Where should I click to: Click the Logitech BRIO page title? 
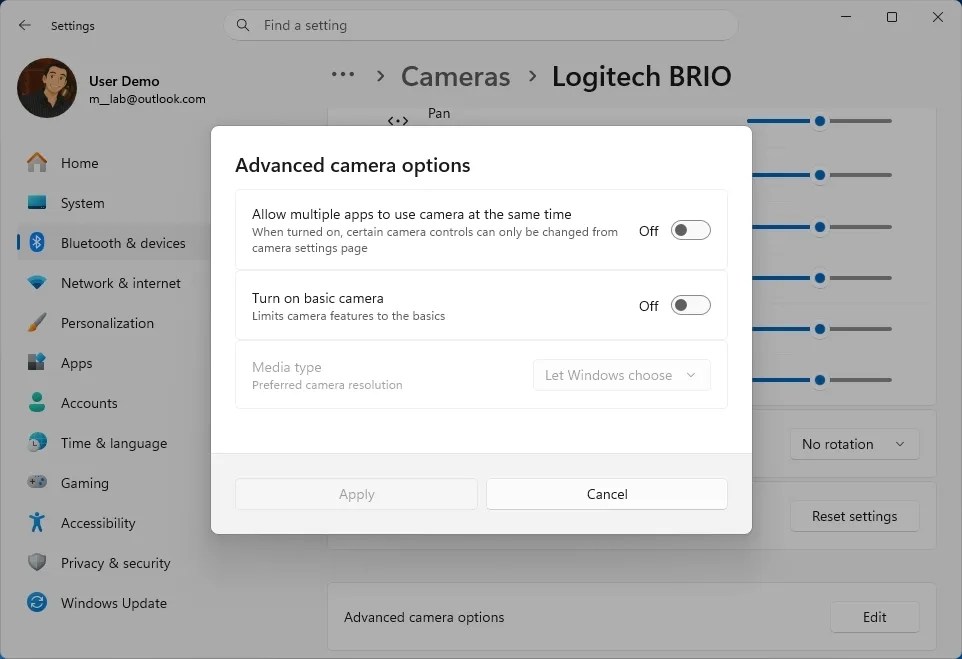click(x=641, y=77)
